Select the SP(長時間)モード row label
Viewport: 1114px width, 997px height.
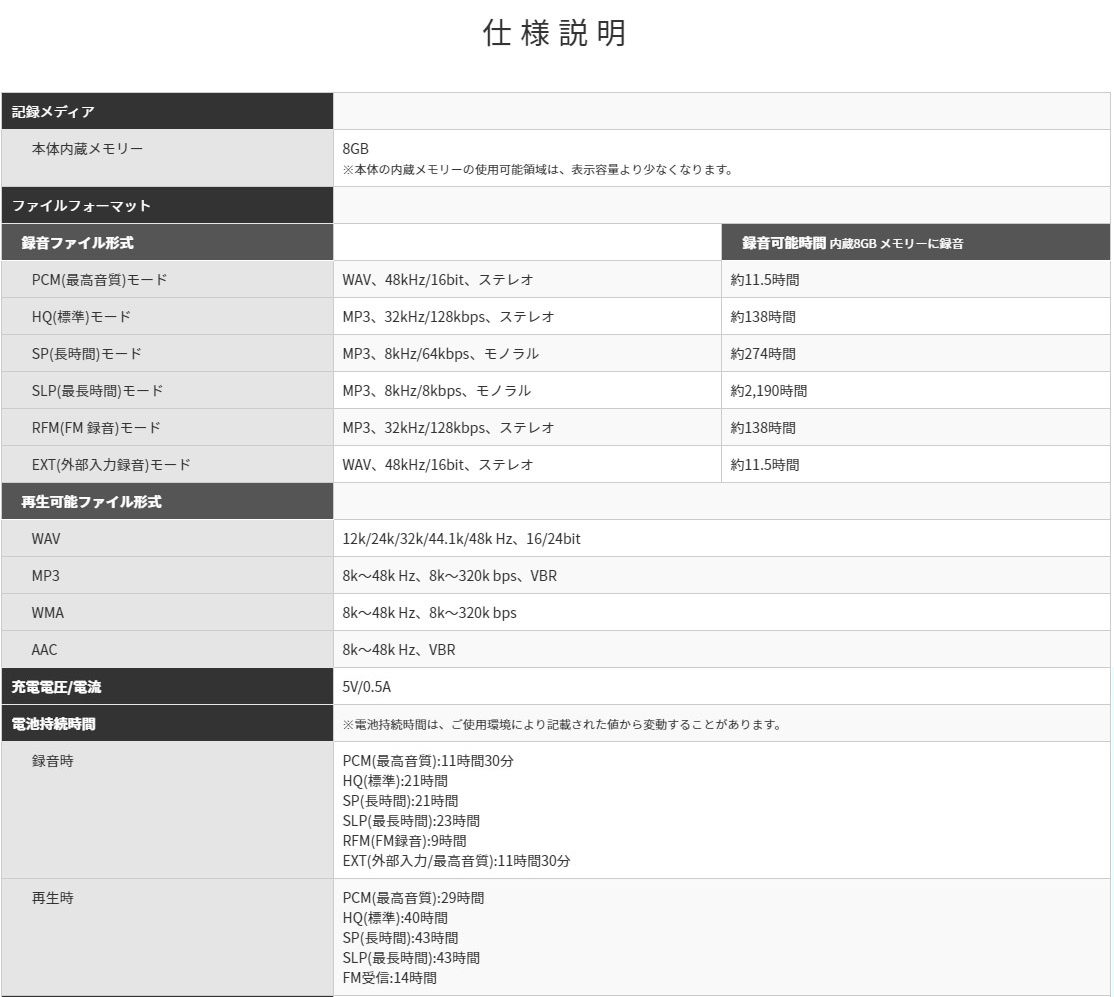point(87,354)
